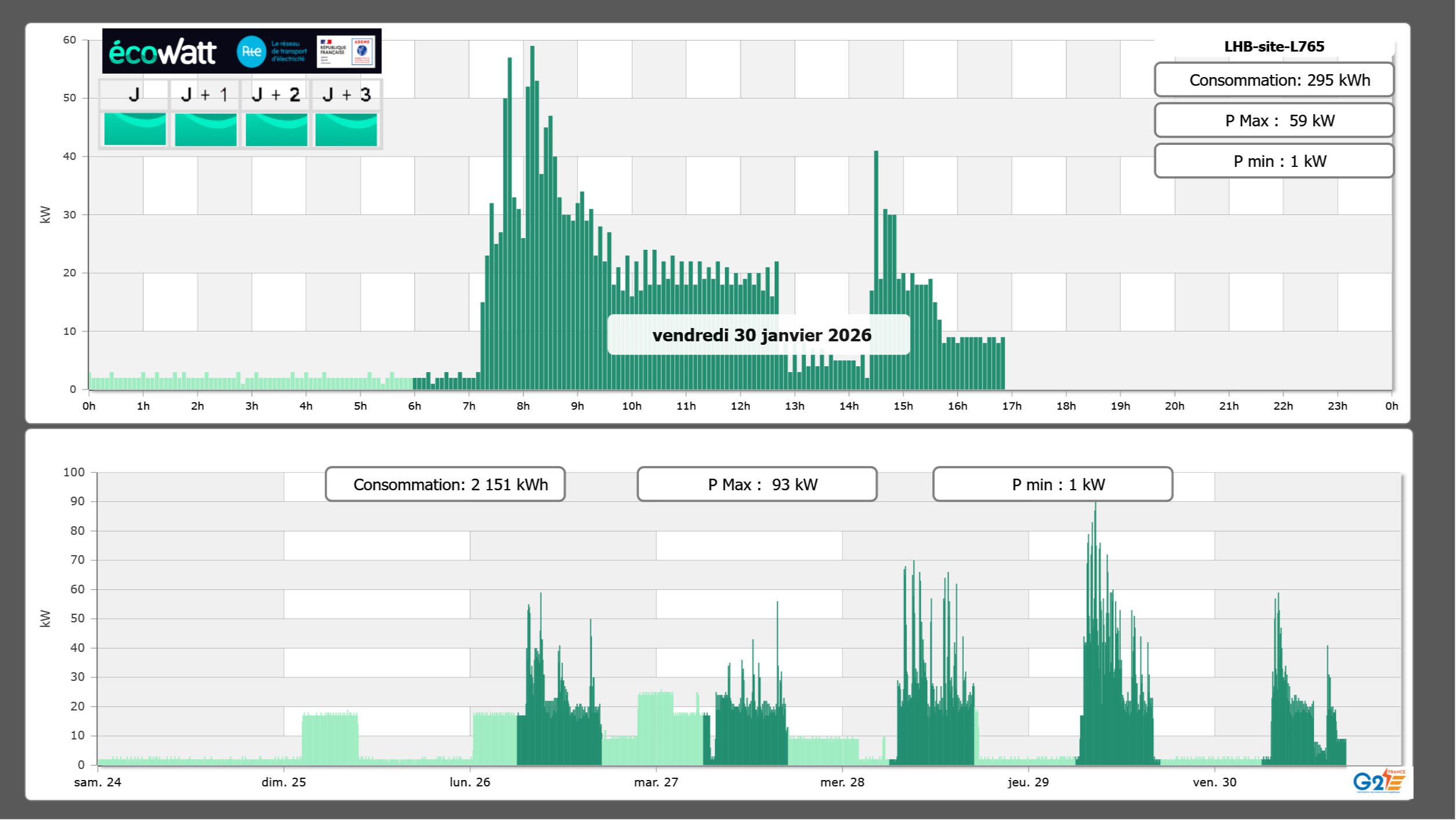
Task: Click the J+1 green forecast tile
Action: pos(205,129)
